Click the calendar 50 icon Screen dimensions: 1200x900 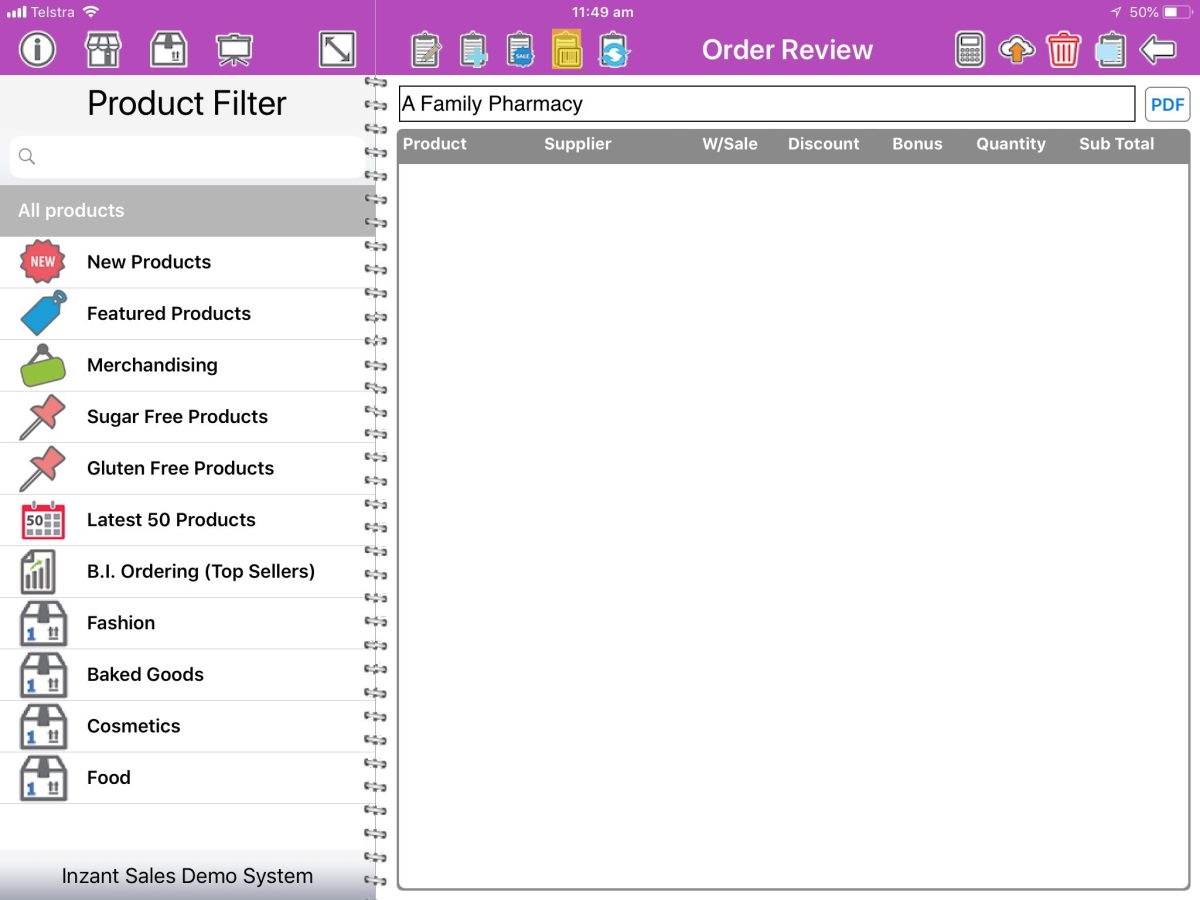click(x=43, y=520)
